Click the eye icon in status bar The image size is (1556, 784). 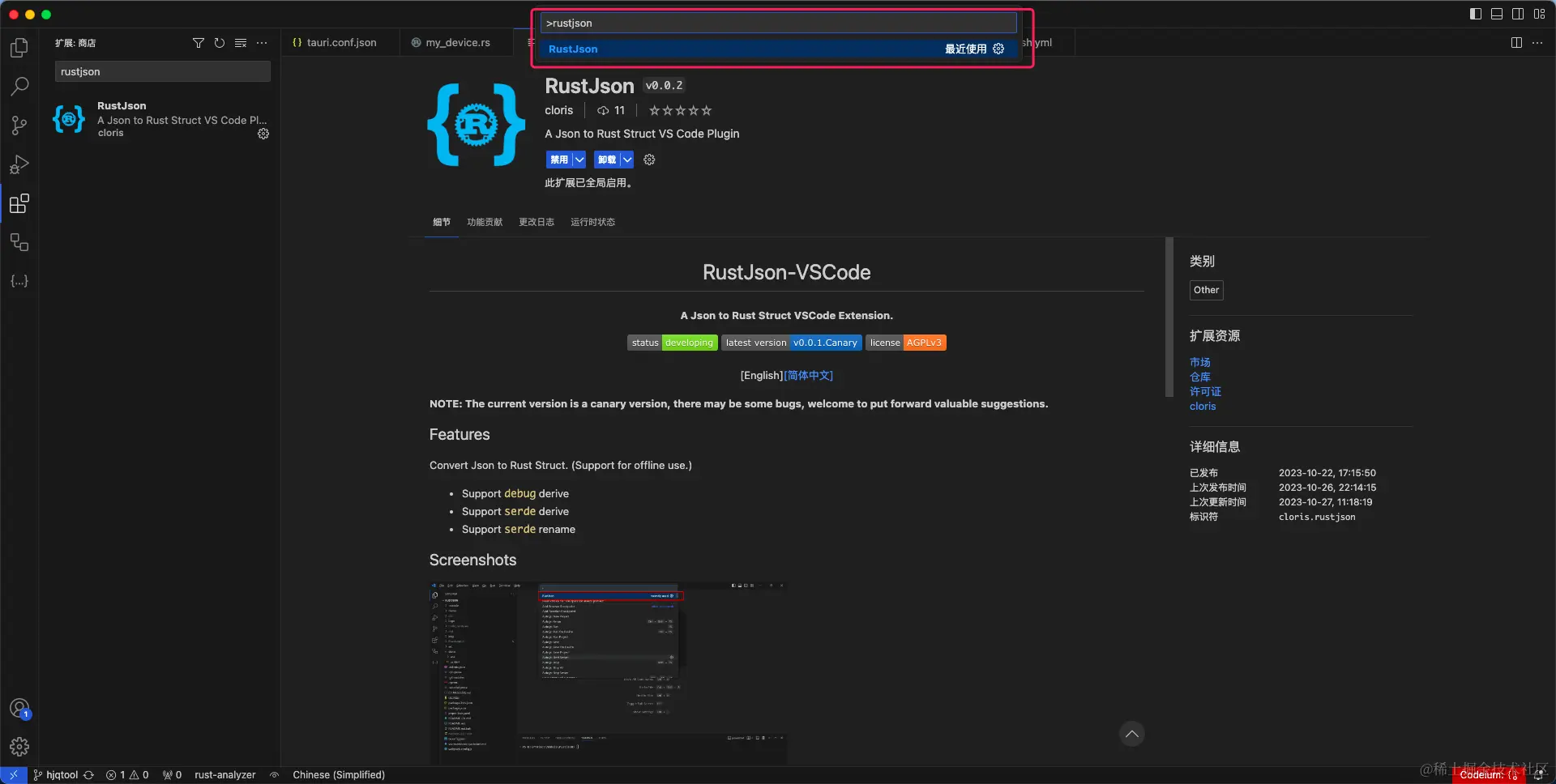(275, 775)
